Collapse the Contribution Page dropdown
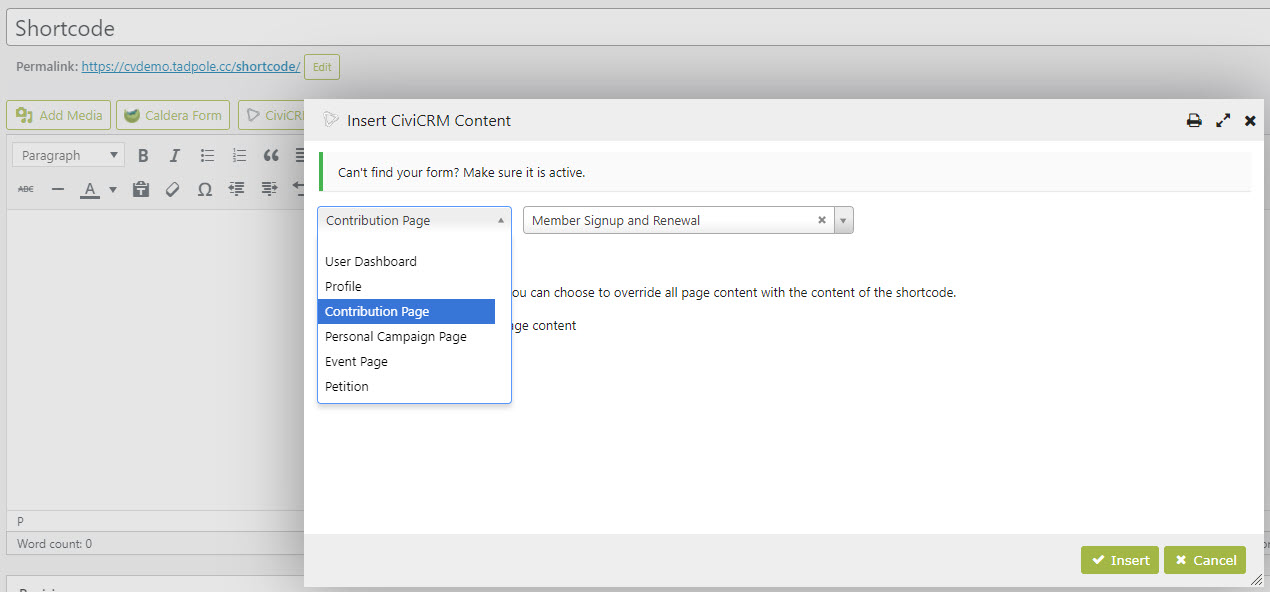This screenshot has width=1270, height=592. [414, 220]
